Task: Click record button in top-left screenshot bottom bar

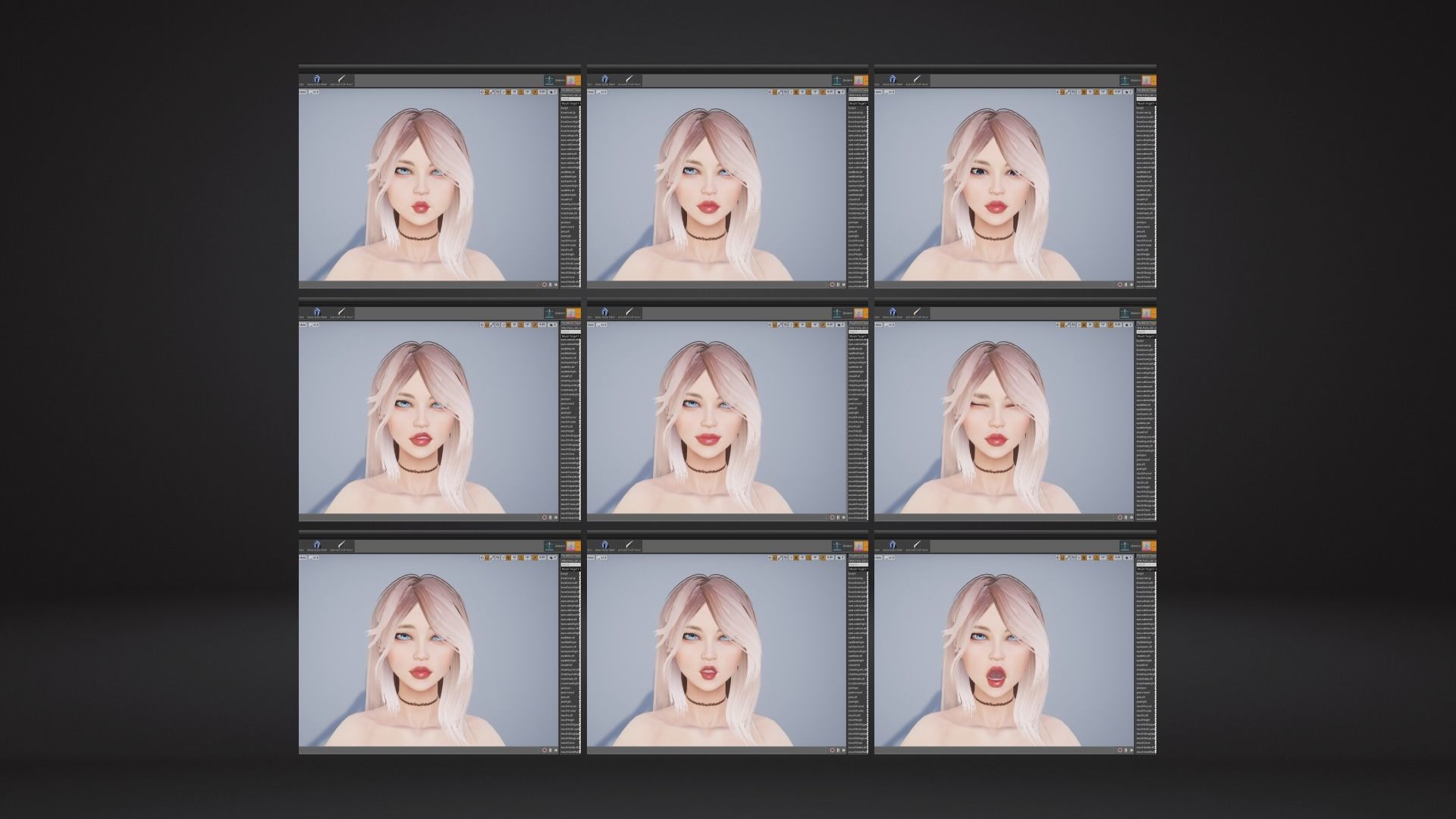Action: click(544, 284)
